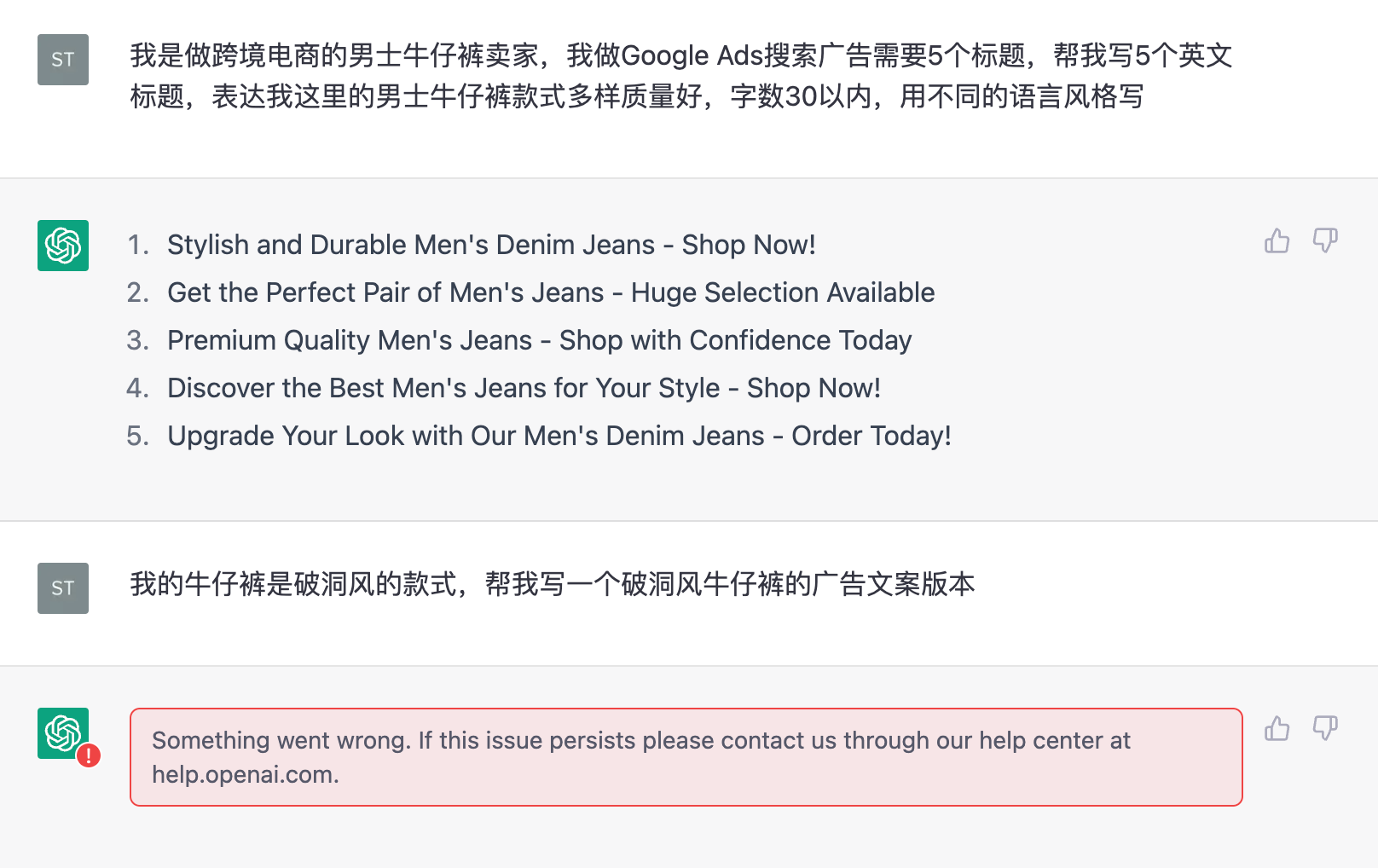Click the ChatGPT logo beside the headline list
The height and width of the screenshot is (868, 1378).
pos(63,246)
